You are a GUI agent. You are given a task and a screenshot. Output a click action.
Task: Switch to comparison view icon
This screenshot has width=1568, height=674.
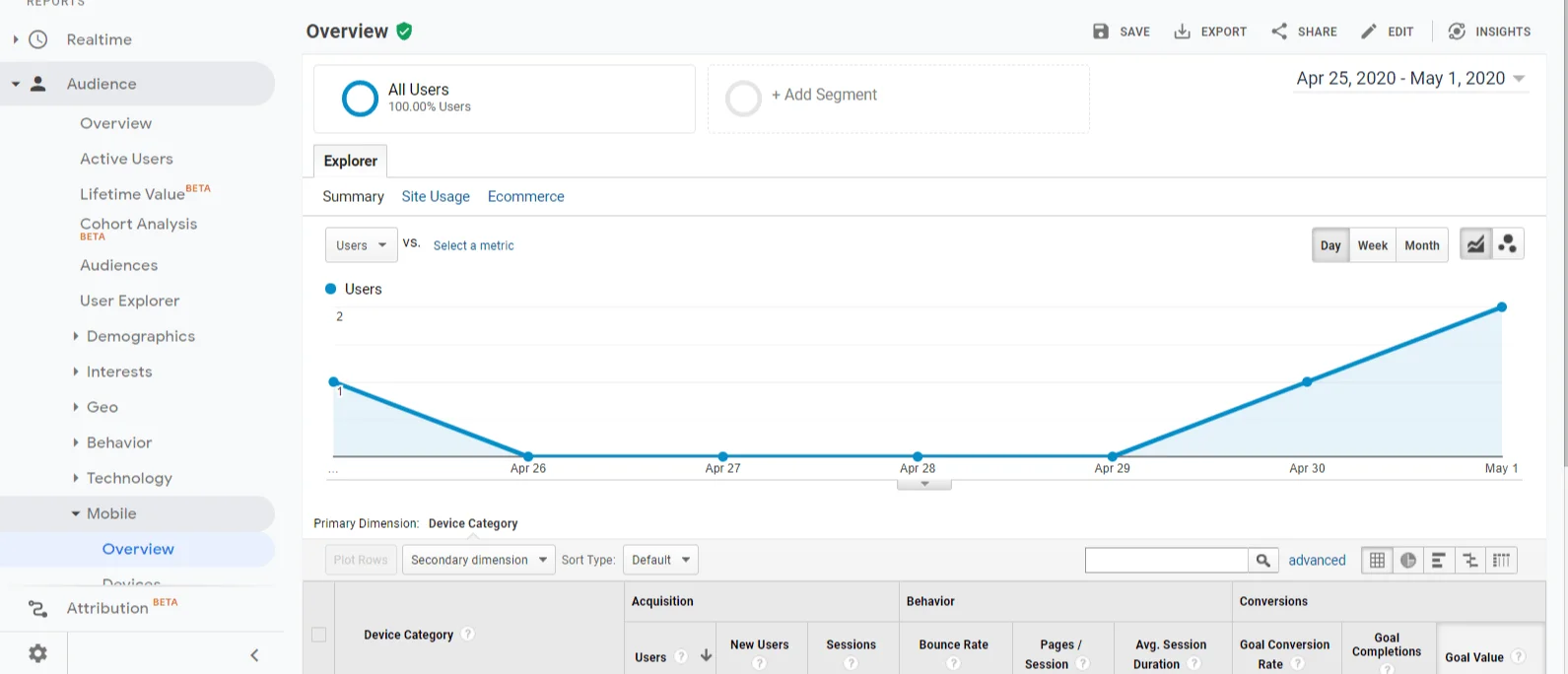(x=1470, y=561)
